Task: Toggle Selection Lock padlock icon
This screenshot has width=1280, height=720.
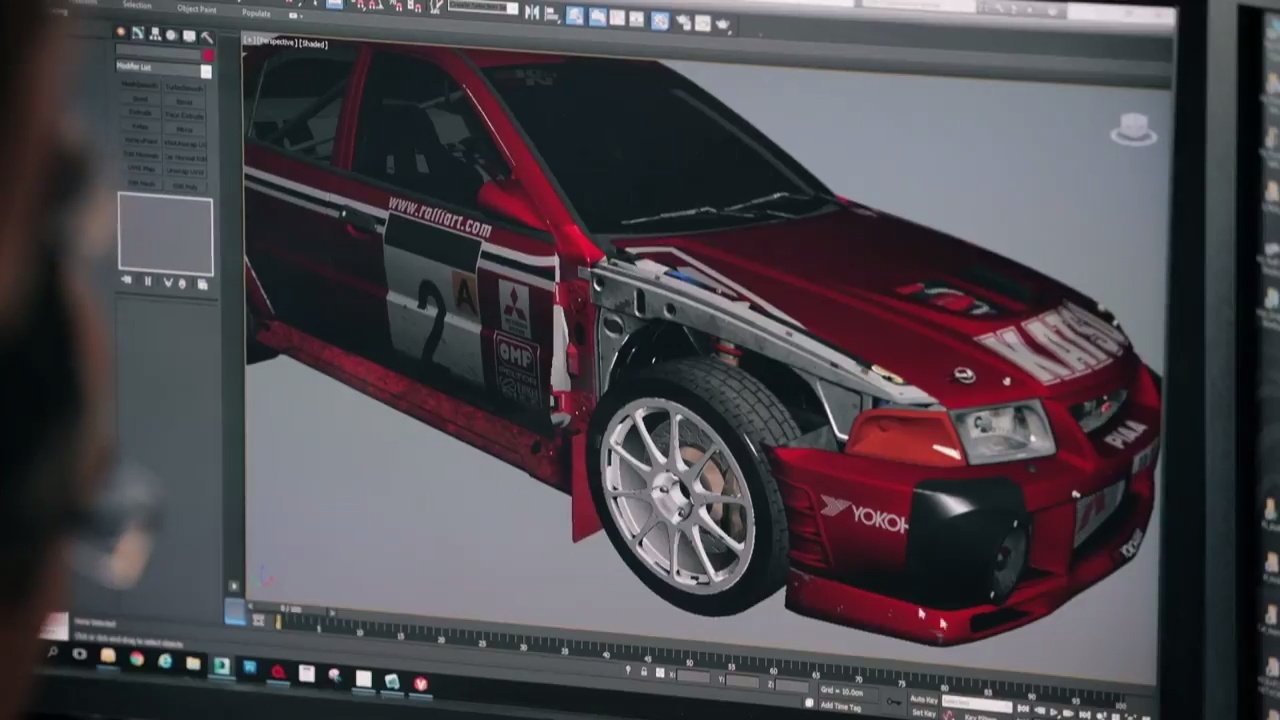Action: (x=643, y=672)
